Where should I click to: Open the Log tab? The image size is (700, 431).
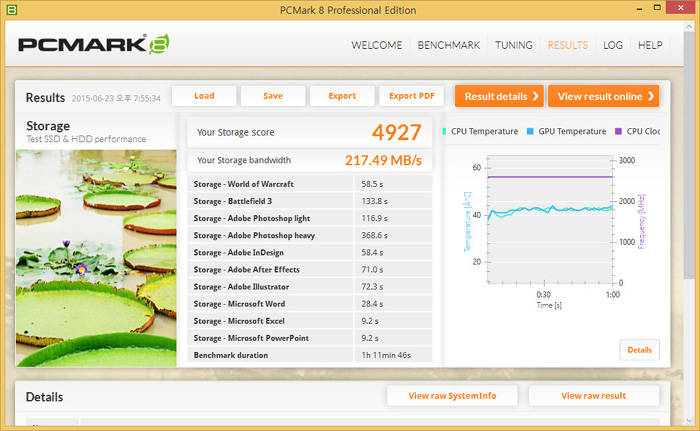click(613, 45)
